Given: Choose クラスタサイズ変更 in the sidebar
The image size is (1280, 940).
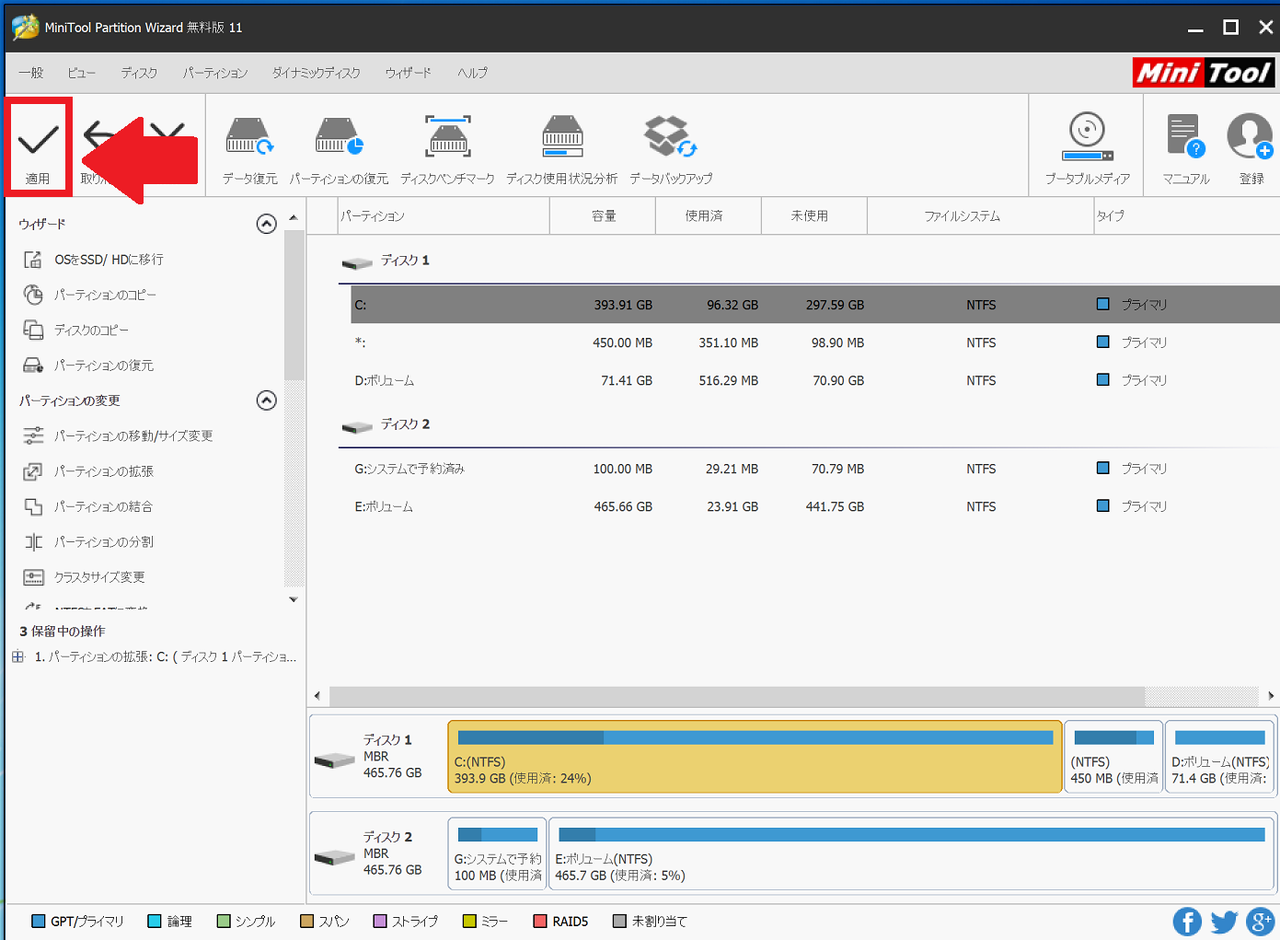Looking at the screenshot, I should pos(84,577).
